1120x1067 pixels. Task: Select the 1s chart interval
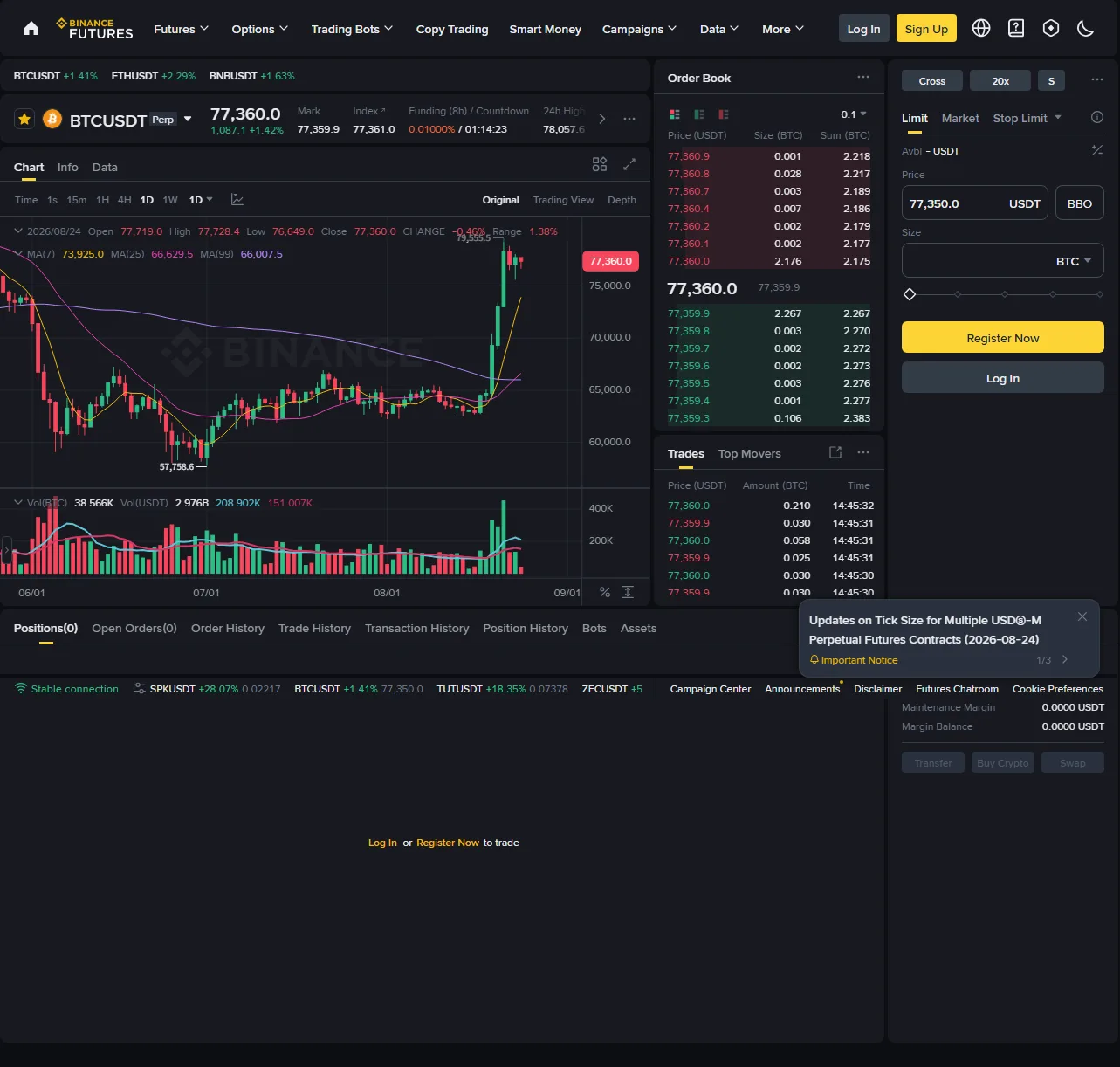coord(52,200)
